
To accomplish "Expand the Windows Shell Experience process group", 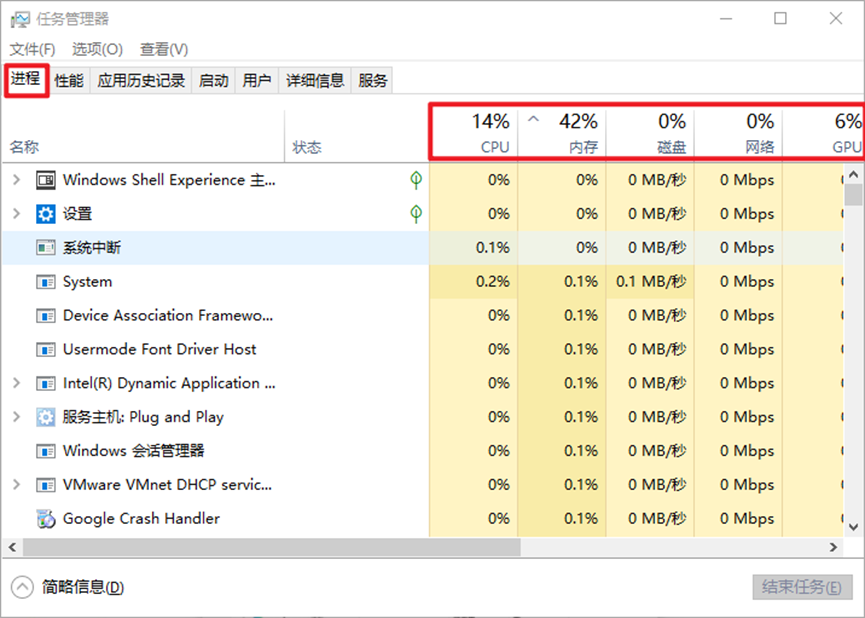I will tap(16, 180).
